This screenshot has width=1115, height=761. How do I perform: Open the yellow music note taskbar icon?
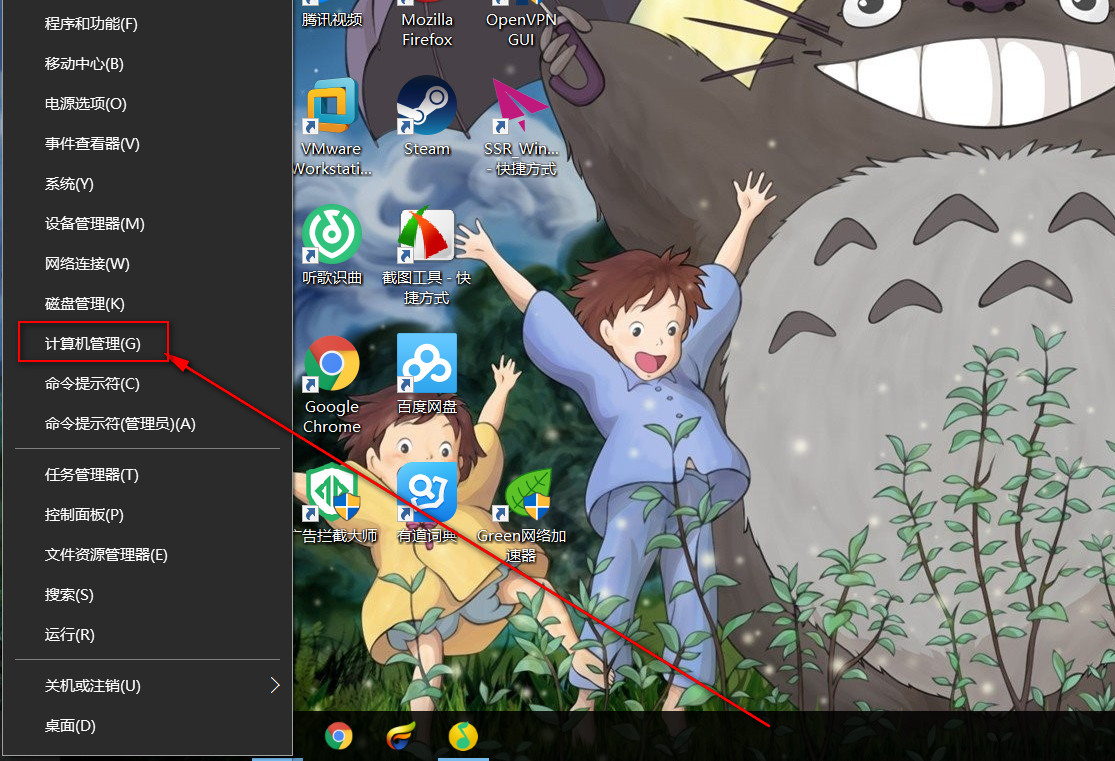(463, 736)
